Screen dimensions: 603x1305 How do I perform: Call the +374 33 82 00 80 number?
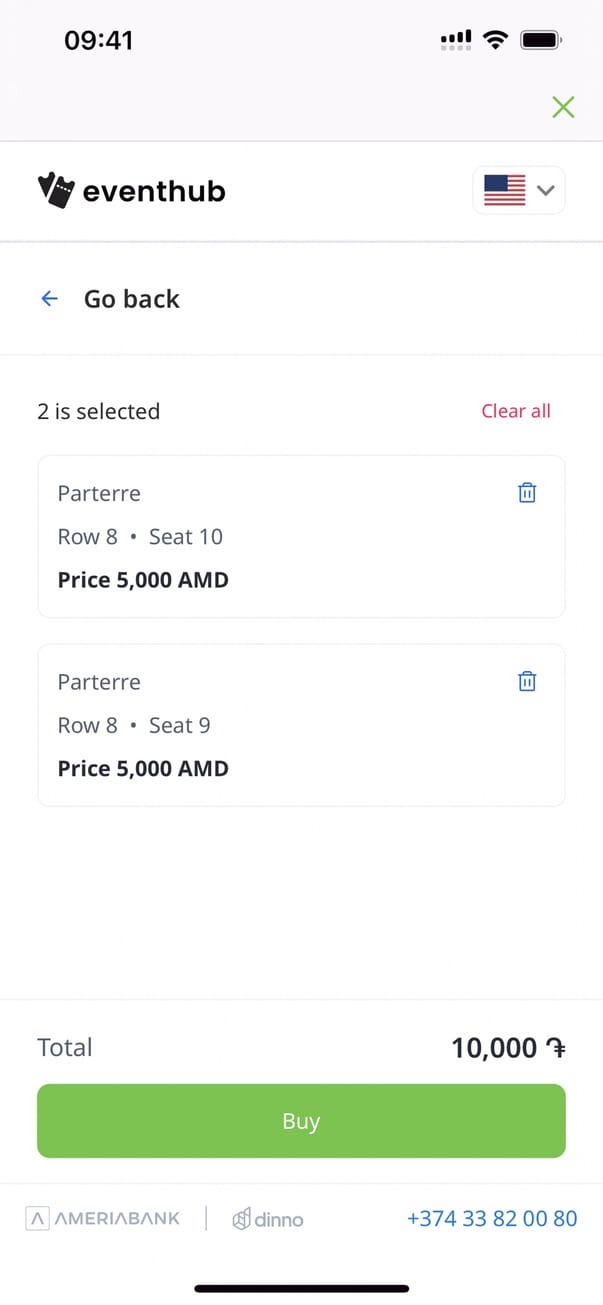coord(491,1218)
